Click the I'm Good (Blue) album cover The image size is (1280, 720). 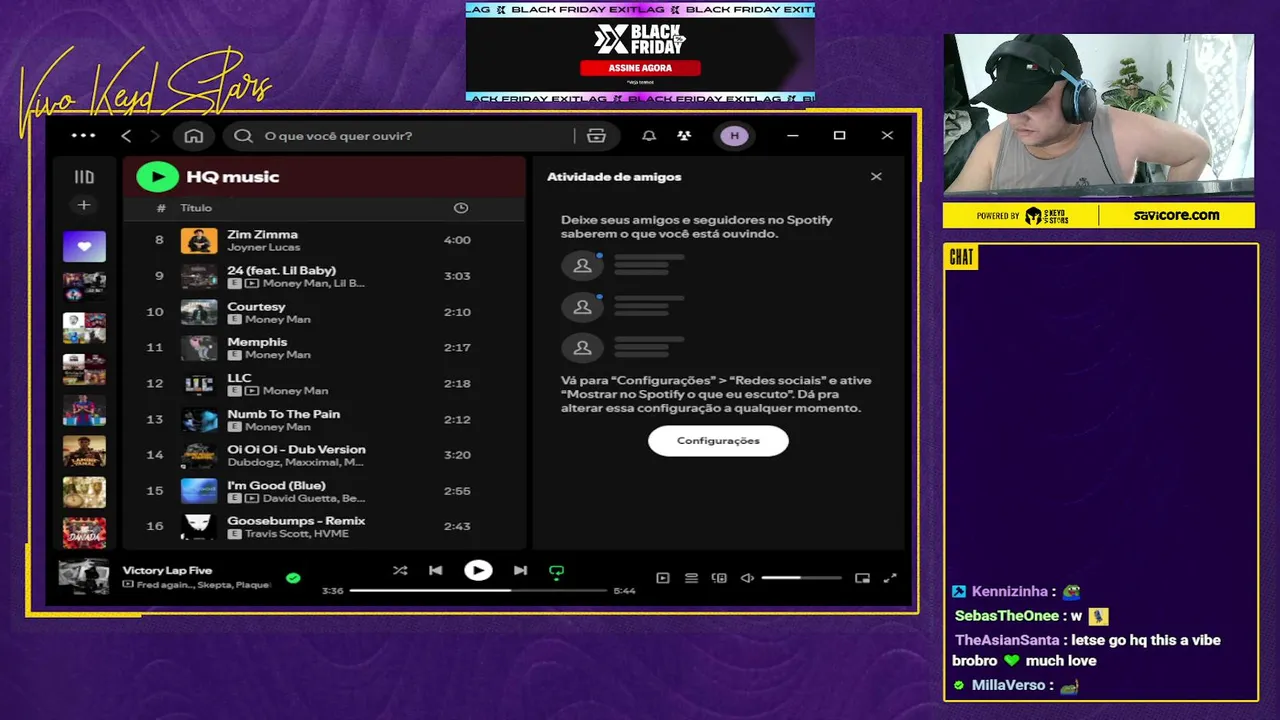point(199,491)
